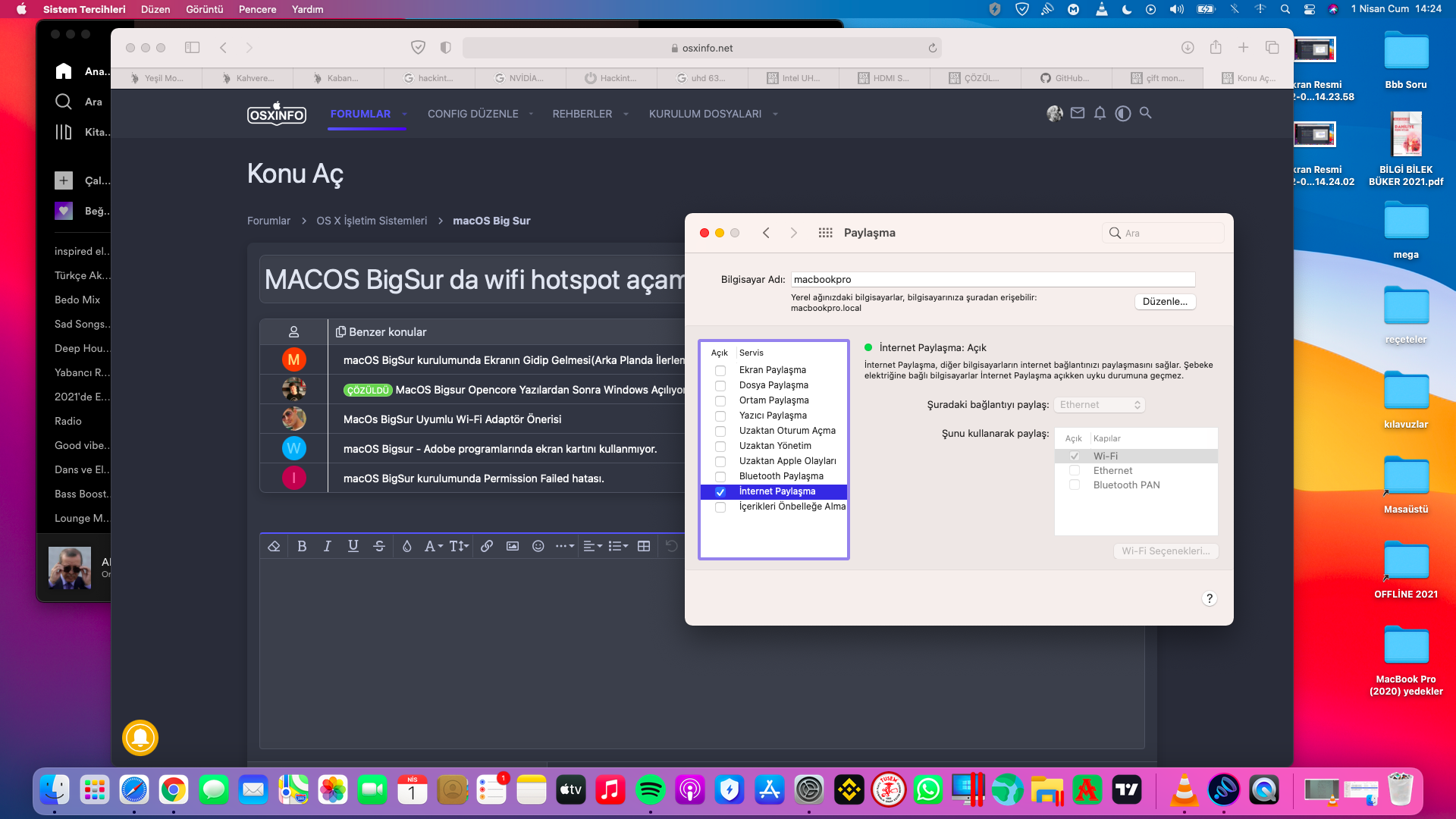This screenshot has height=819, width=1456.
Task: Click the insert link icon in editor
Action: (x=487, y=546)
